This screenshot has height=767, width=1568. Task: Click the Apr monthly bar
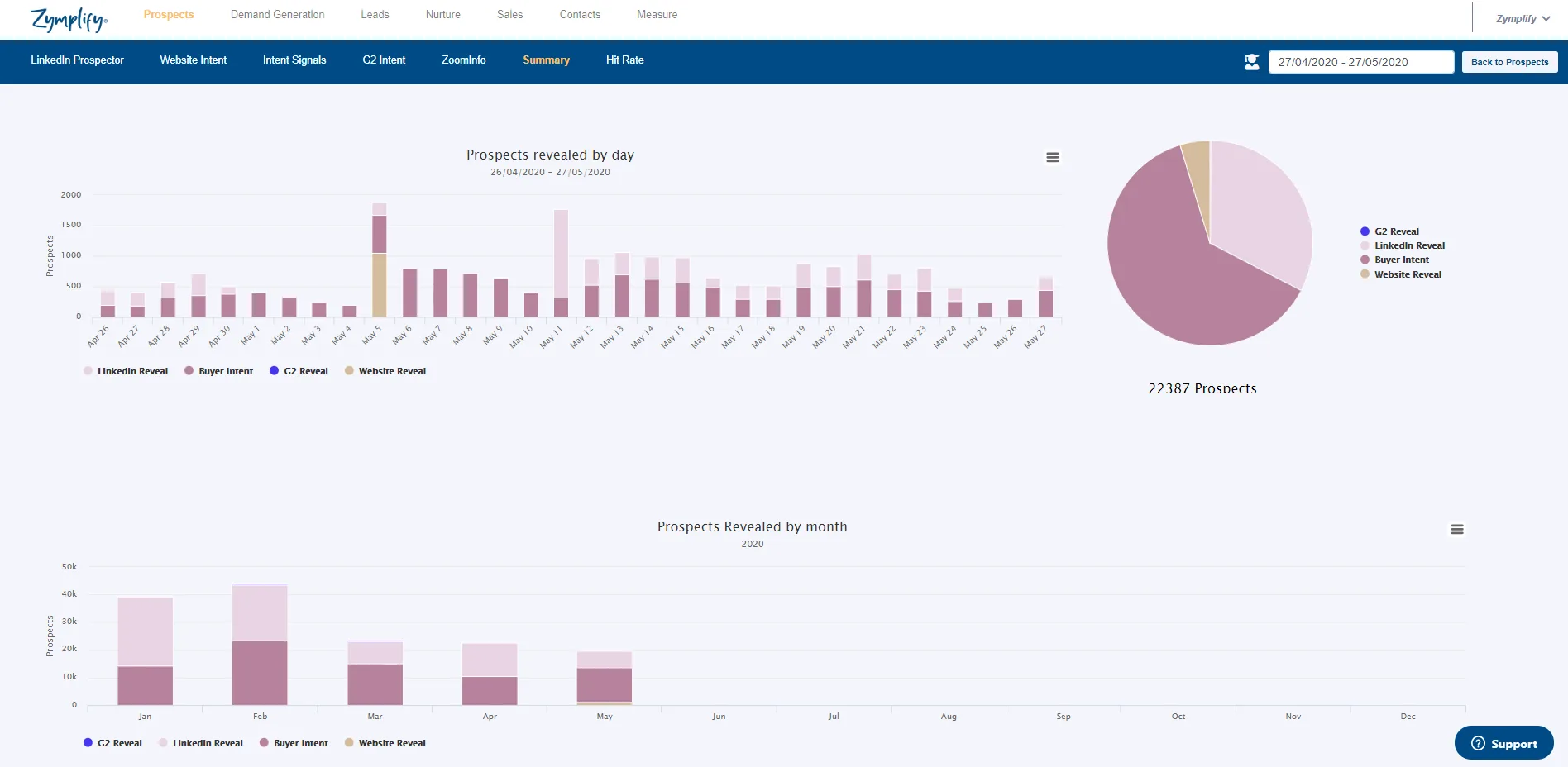pyautogui.click(x=490, y=674)
